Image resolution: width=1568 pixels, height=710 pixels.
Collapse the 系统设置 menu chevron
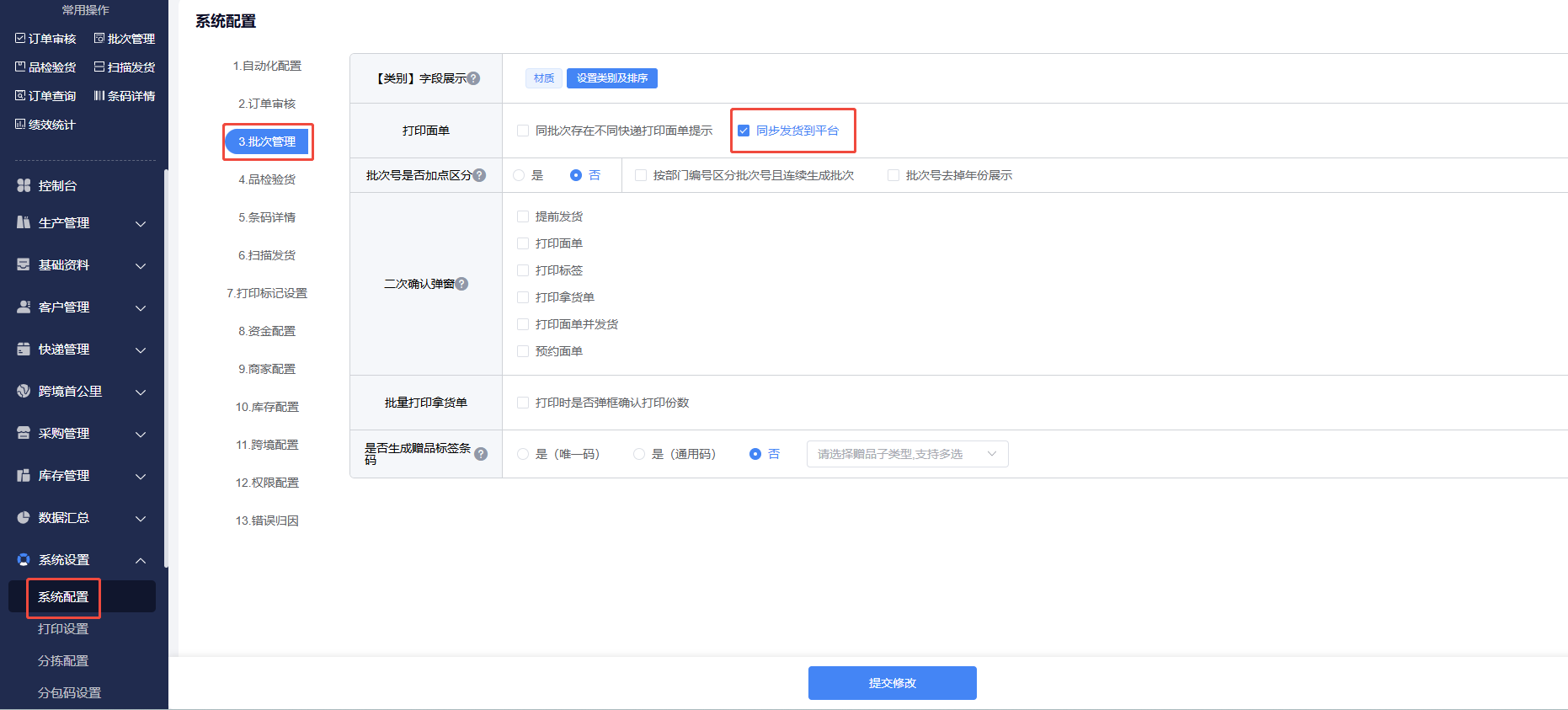click(141, 560)
